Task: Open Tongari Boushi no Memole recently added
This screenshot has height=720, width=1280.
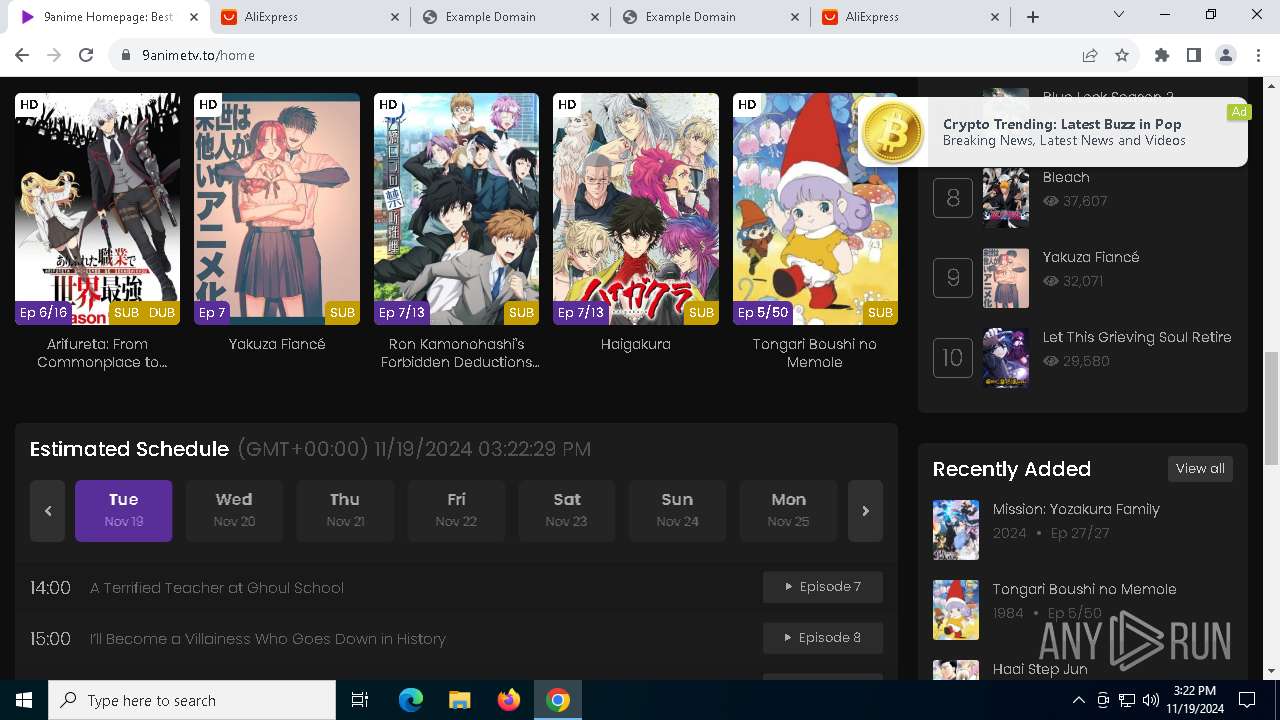Action: pyautogui.click(x=1084, y=589)
